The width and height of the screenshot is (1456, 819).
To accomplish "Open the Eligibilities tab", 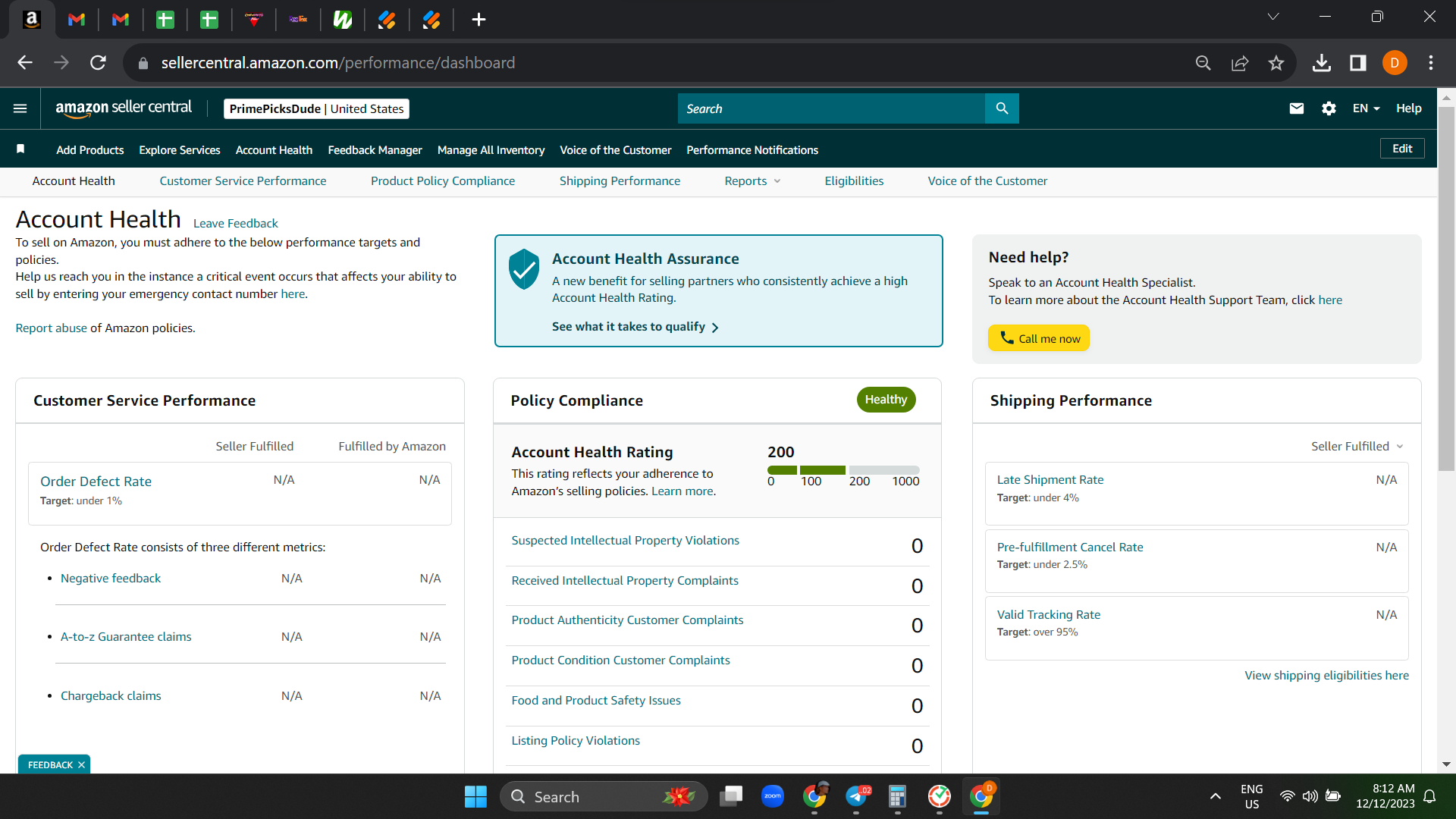I will coord(854,181).
